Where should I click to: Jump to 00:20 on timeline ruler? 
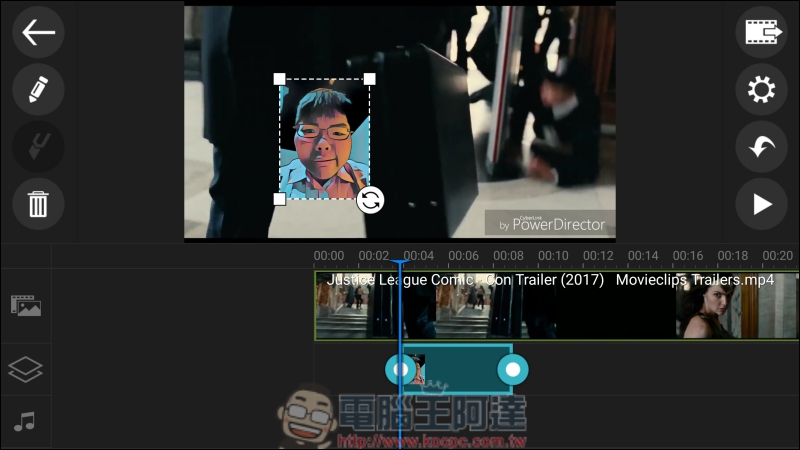pyautogui.click(x=778, y=256)
